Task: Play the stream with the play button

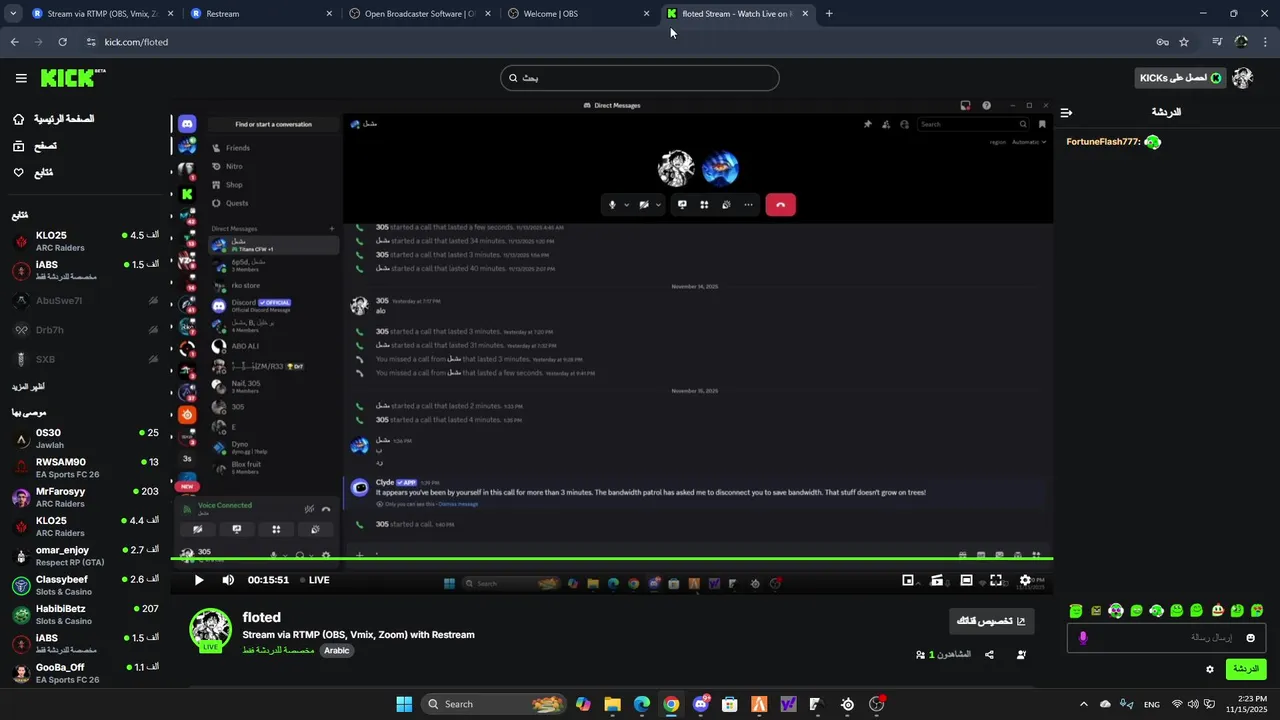Action: (198, 580)
